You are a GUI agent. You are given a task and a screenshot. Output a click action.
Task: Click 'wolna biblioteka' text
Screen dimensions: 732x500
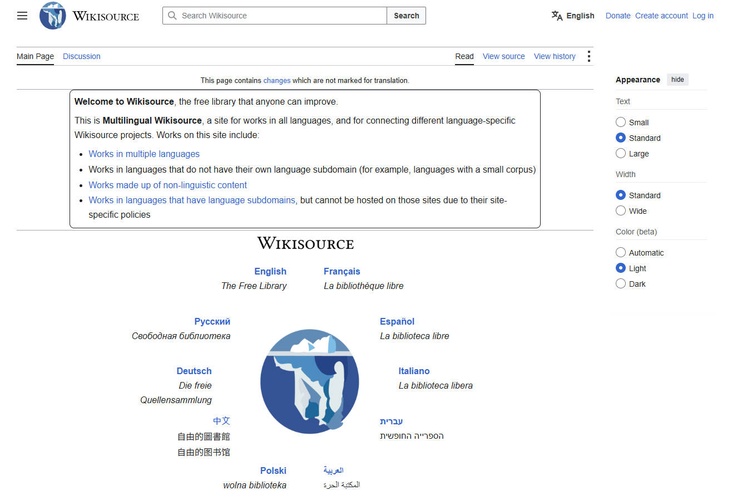point(254,485)
